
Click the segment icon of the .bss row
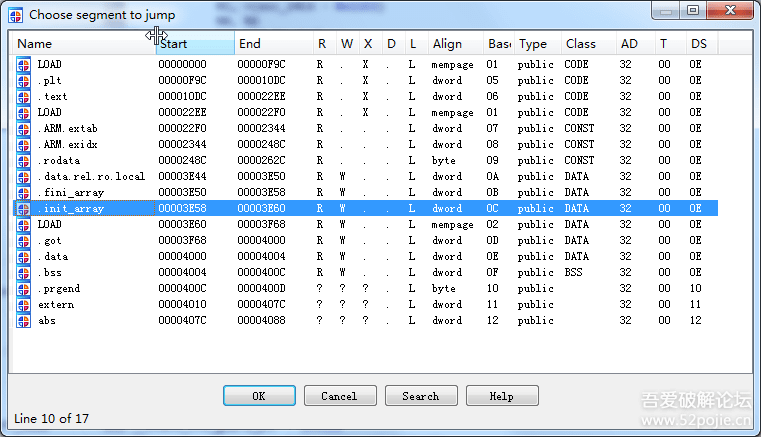pos(23,273)
